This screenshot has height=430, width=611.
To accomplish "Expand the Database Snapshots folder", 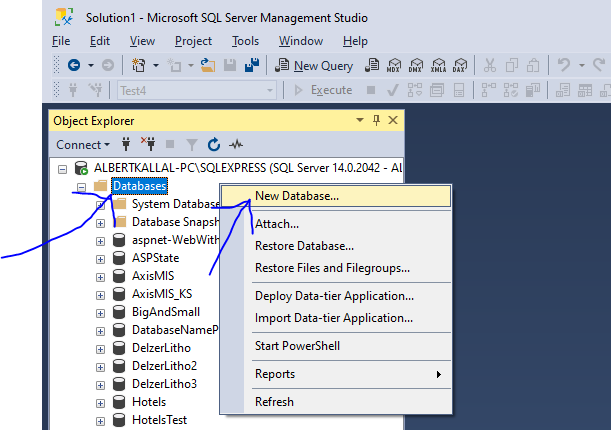I will coord(101,223).
